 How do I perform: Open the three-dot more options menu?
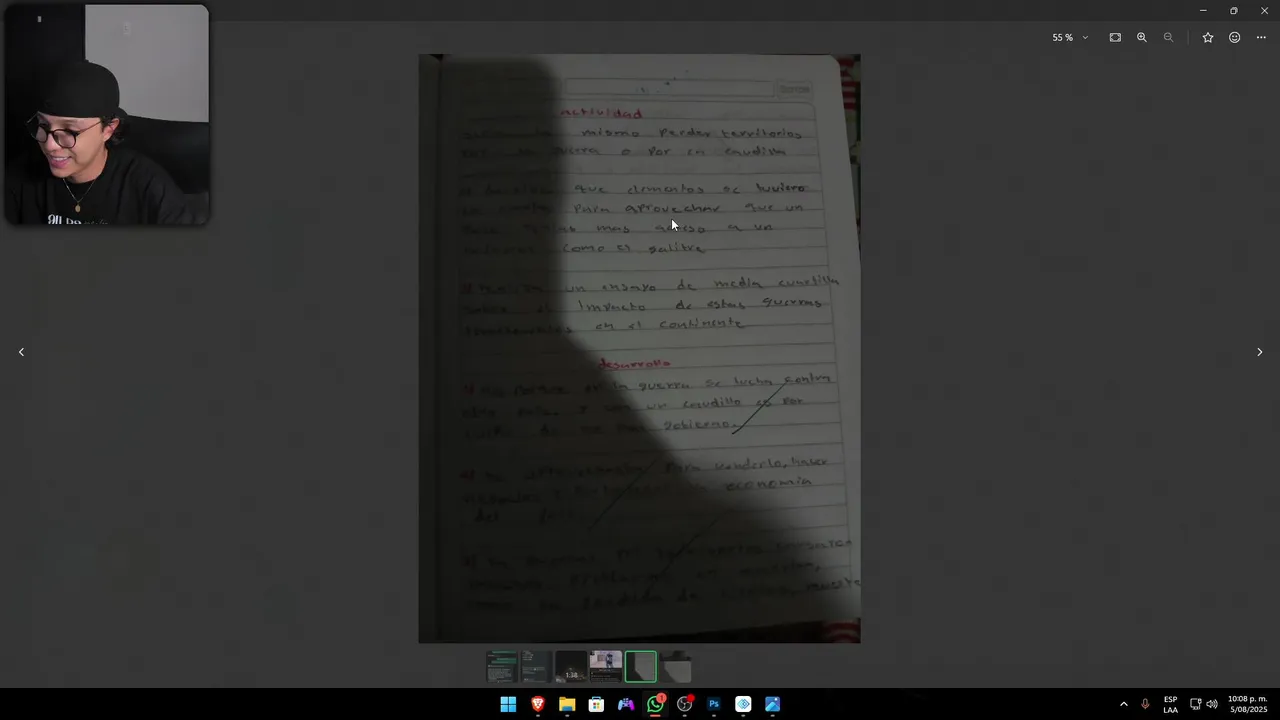(1261, 38)
